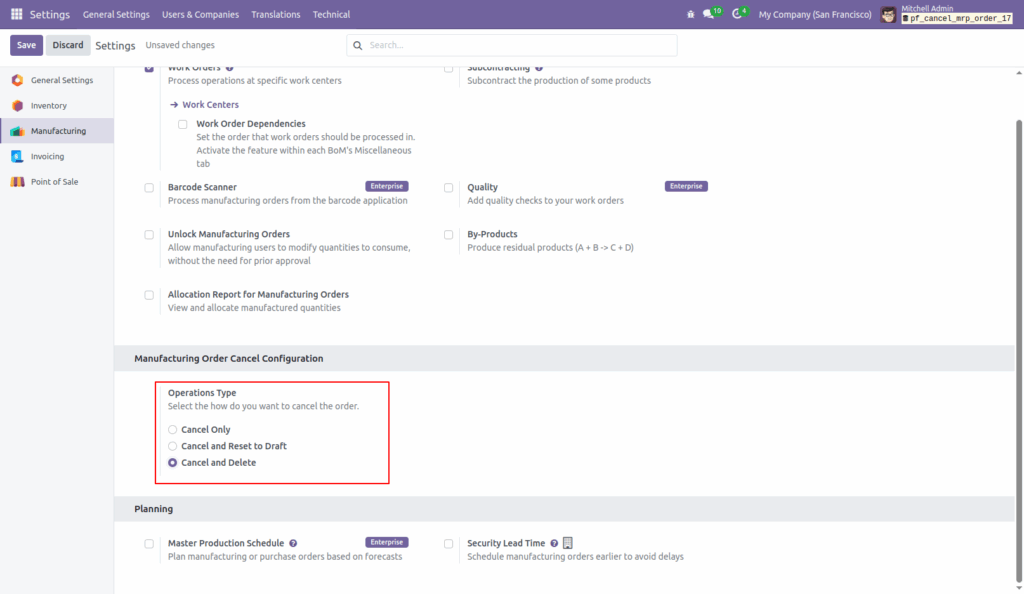The image size is (1024, 594).
Task: Switch to the Translations menu
Action: pyautogui.click(x=275, y=14)
